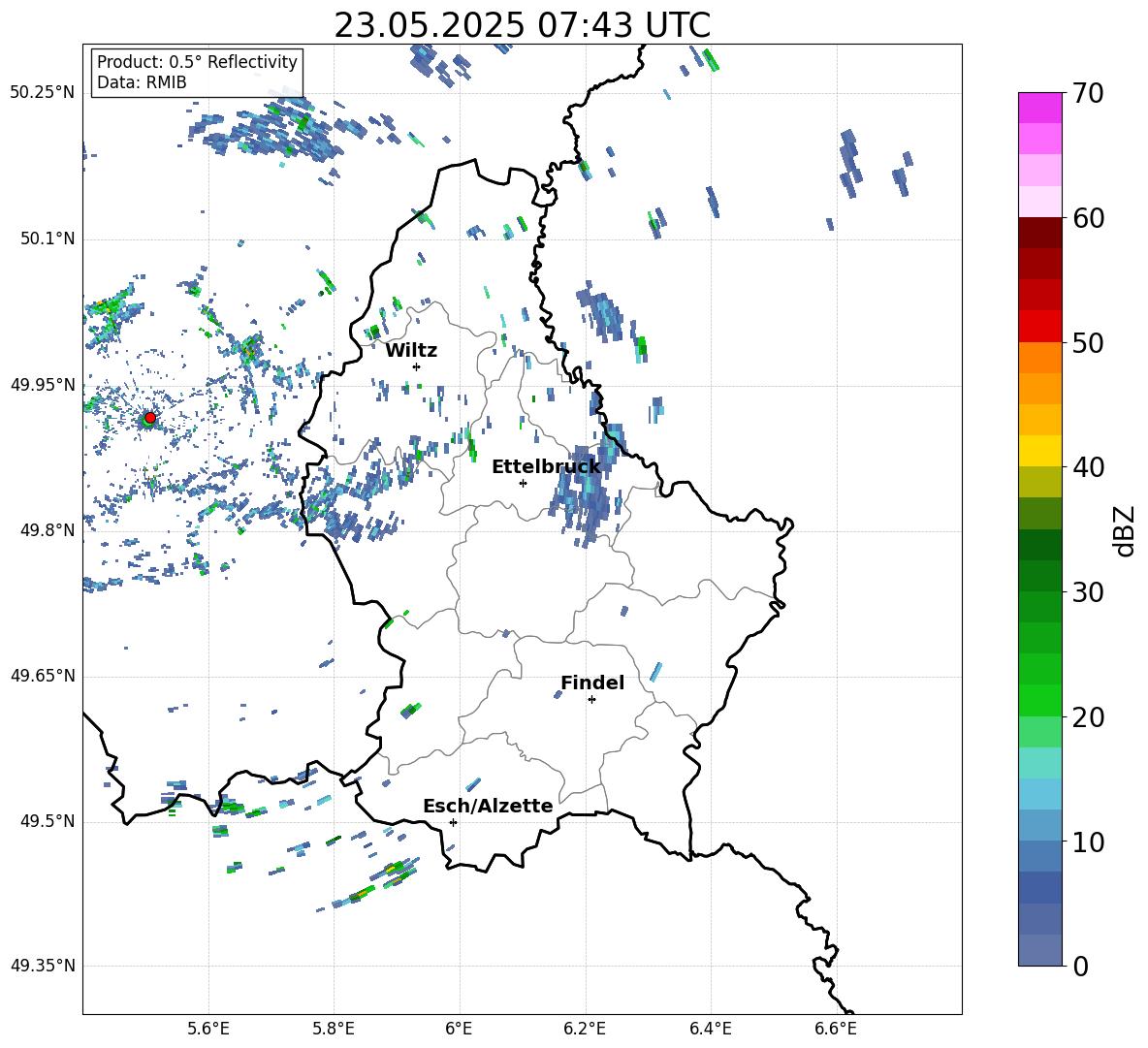The width and height of the screenshot is (1148, 1048).
Task: Click the 70 tick label on the colorbar
Action: click(x=1088, y=94)
